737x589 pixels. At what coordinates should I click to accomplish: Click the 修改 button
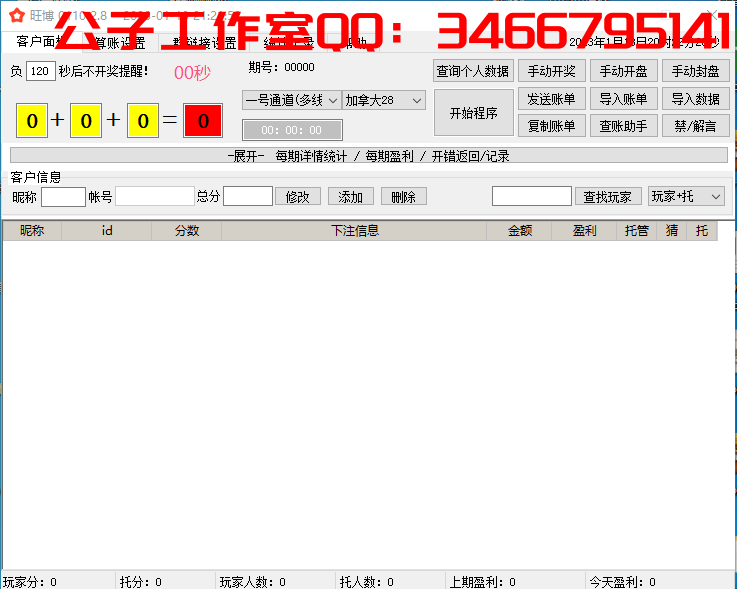coord(298,196)
